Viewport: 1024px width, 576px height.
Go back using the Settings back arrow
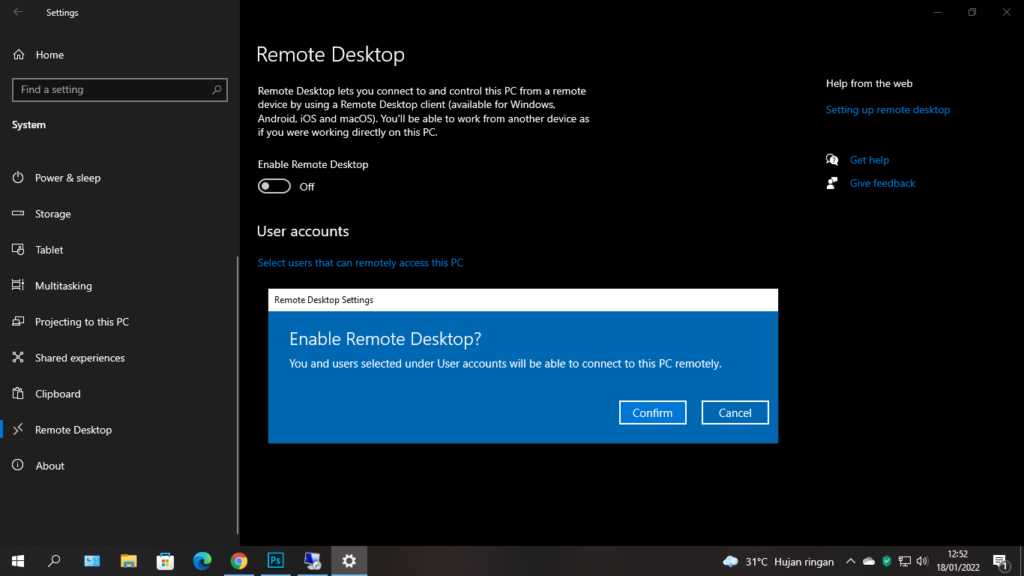[x=18, y=13]
